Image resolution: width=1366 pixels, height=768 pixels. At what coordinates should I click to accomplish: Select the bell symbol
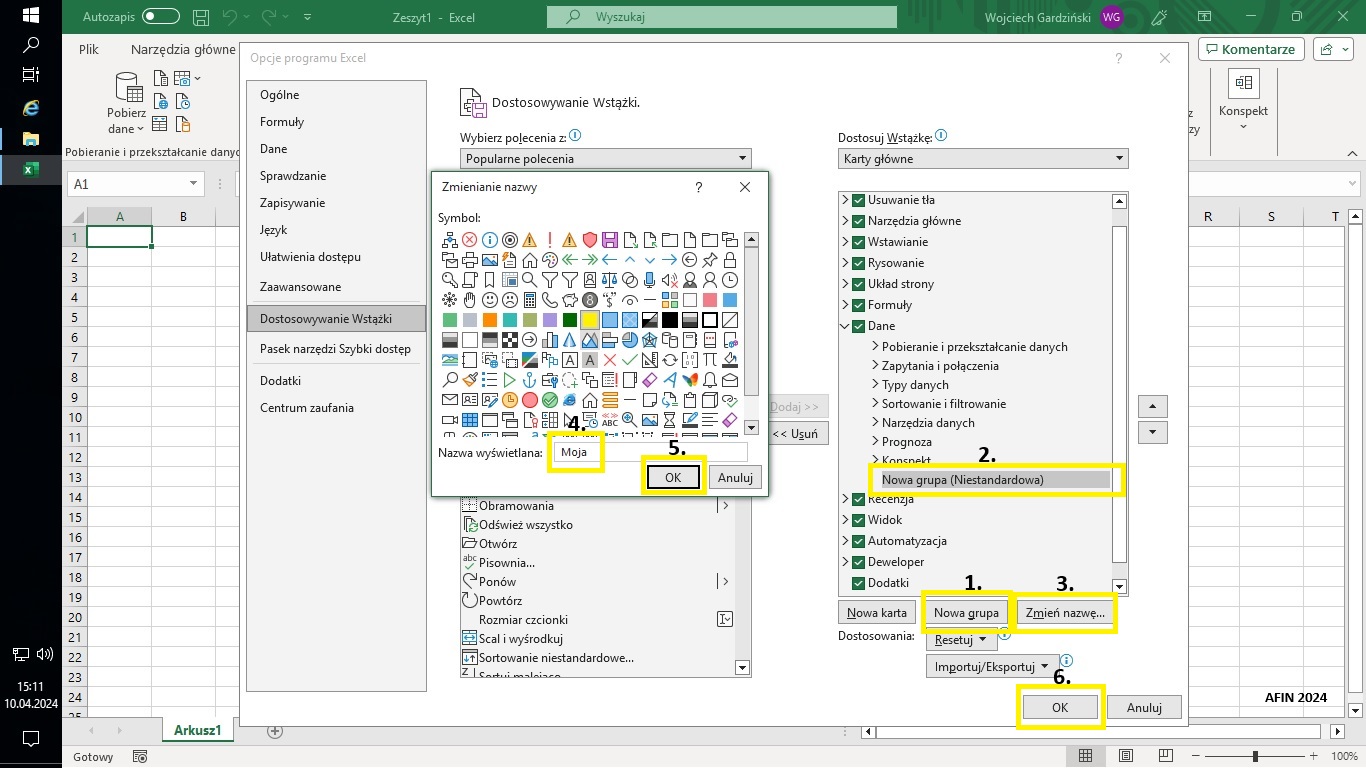coord(710,380)
